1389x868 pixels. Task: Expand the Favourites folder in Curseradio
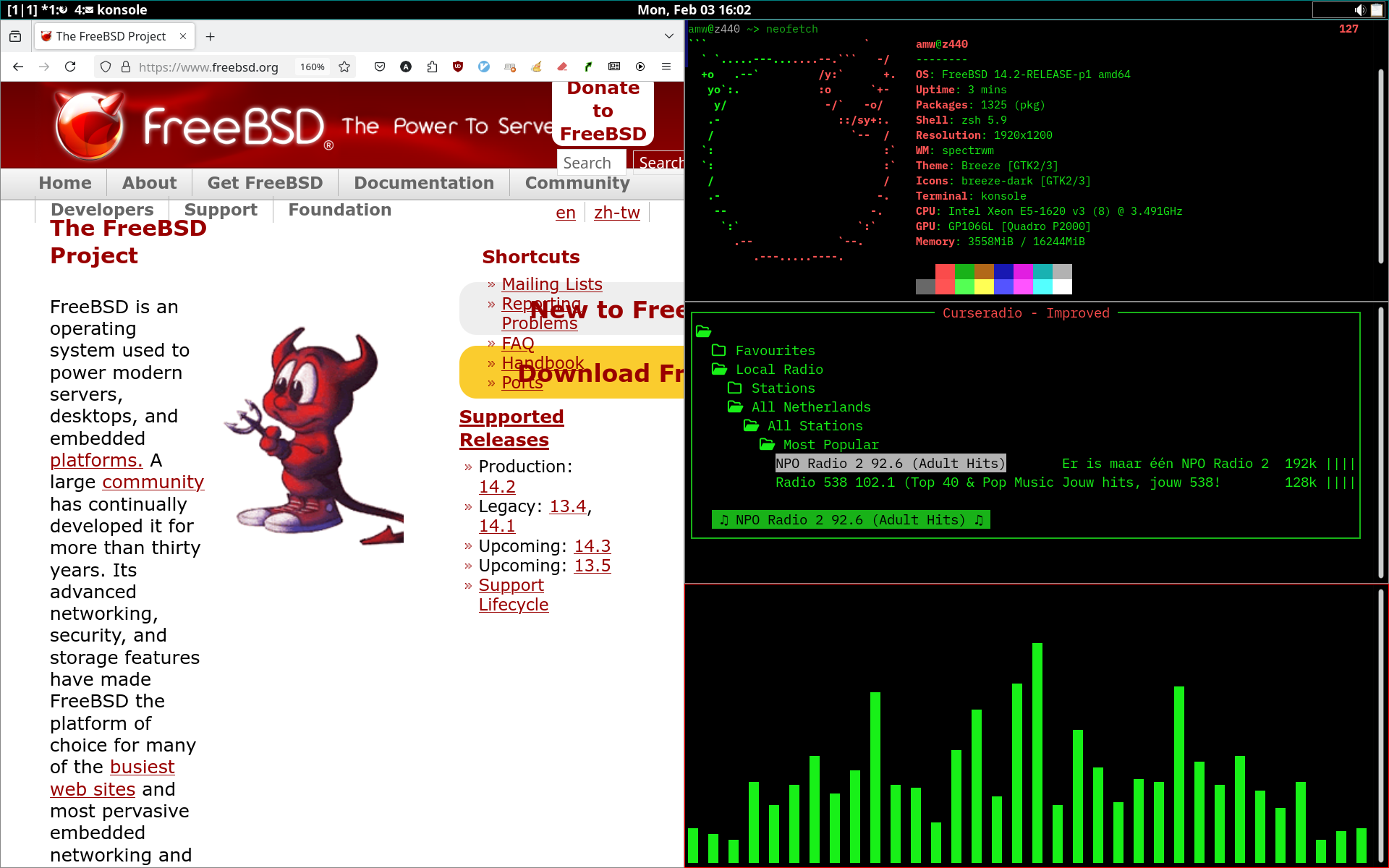click(719, 351)
